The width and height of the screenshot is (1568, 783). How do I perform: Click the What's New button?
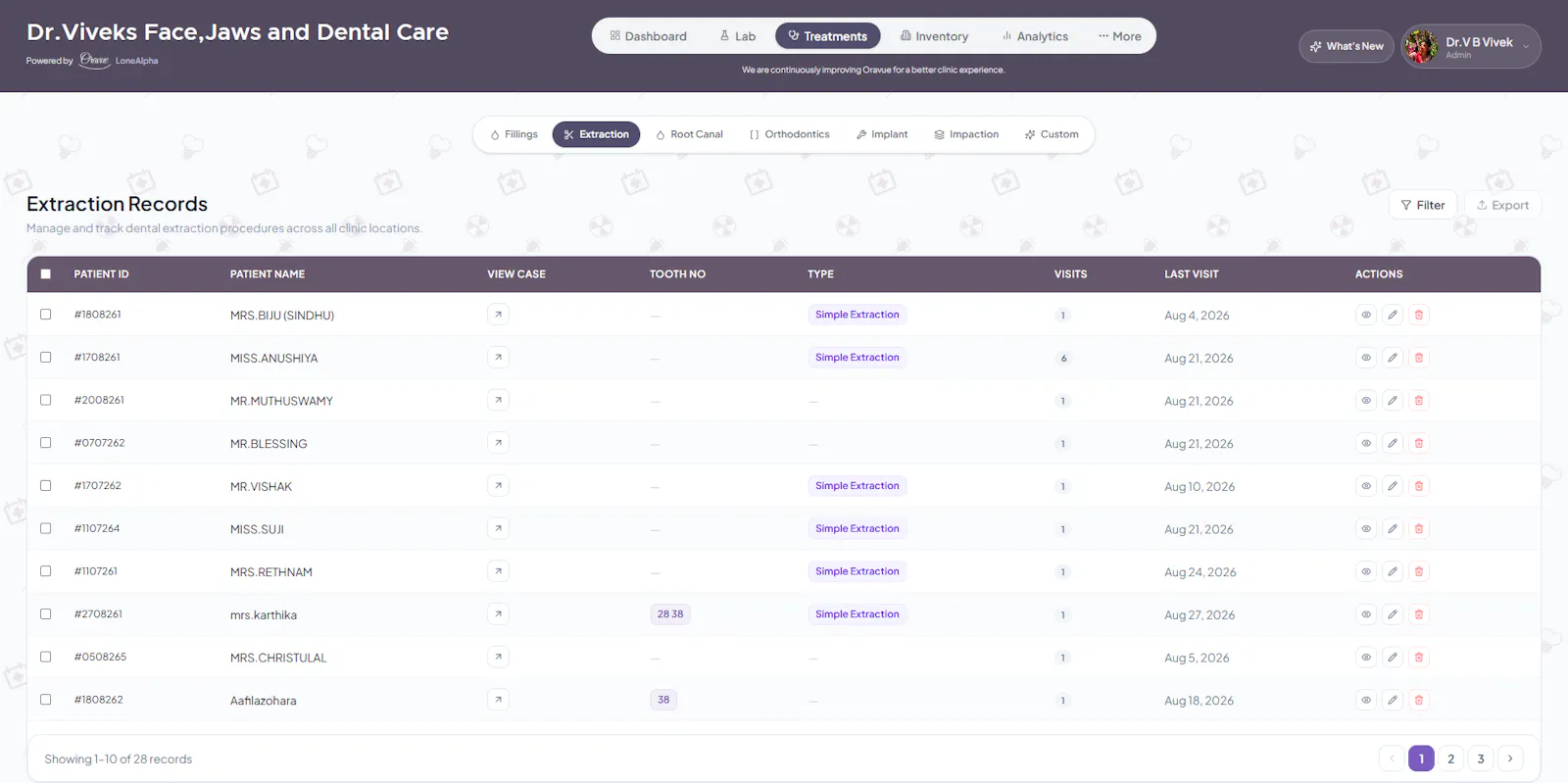click(1347, 46)
